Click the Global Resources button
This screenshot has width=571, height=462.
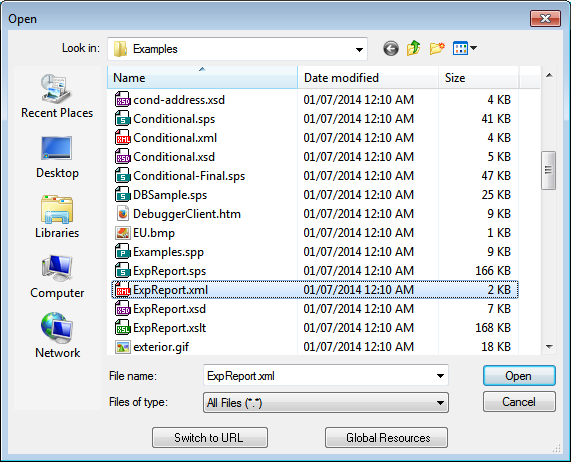(x=386, y=438)
